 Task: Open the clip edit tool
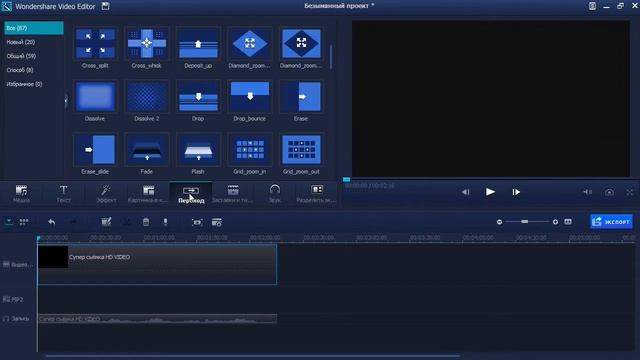pyautogui.click(x=106, y=222)
